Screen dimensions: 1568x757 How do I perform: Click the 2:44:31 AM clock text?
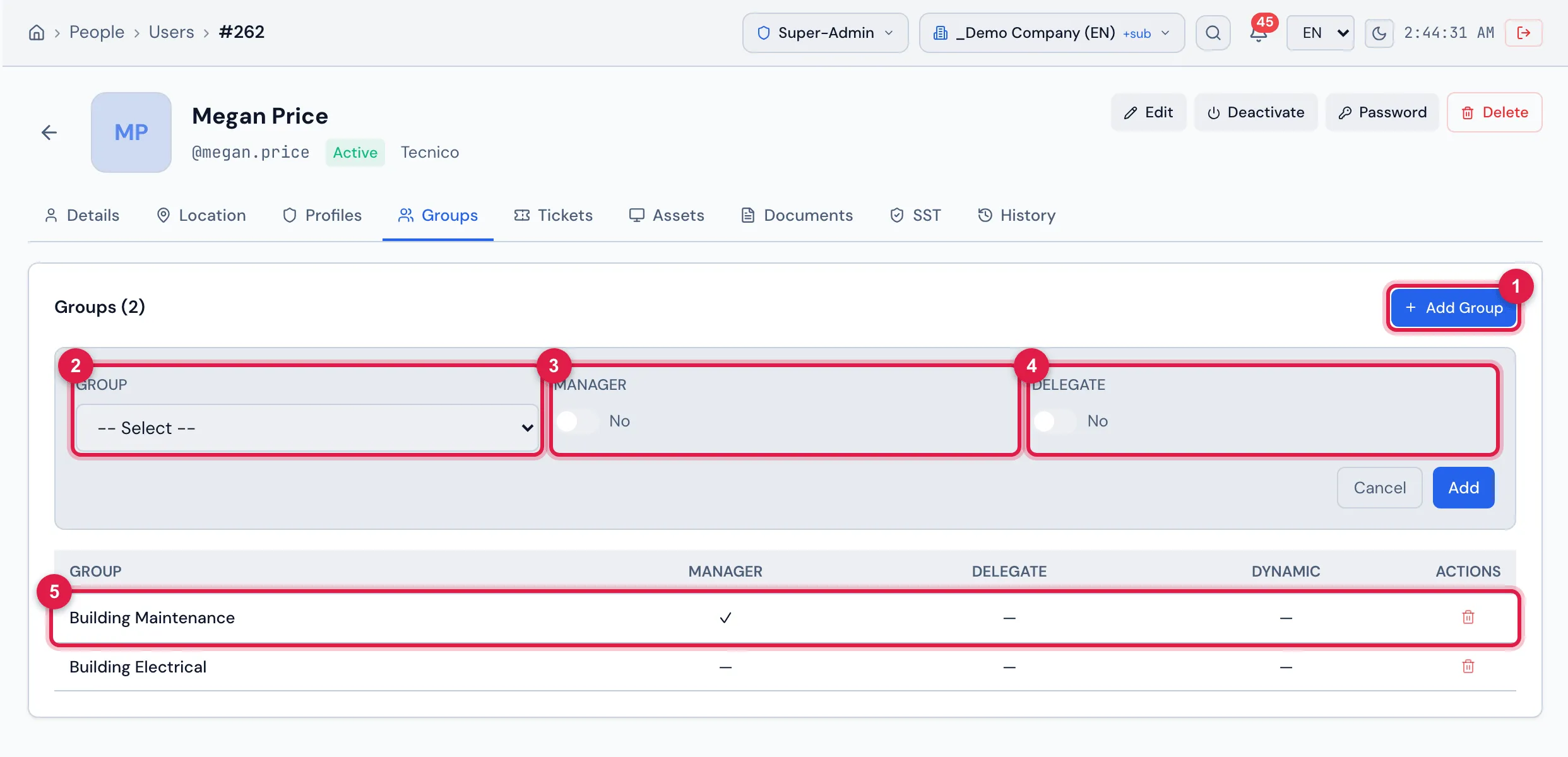pos(1449,33)
